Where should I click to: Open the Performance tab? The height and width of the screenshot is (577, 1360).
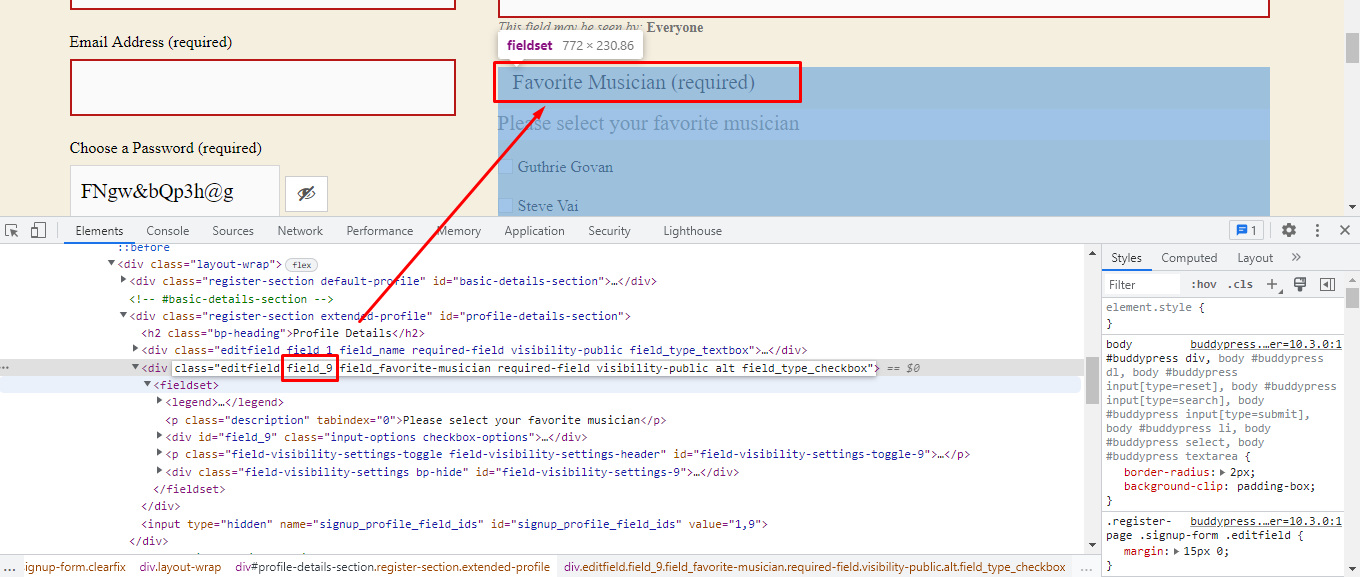(380, 230)
